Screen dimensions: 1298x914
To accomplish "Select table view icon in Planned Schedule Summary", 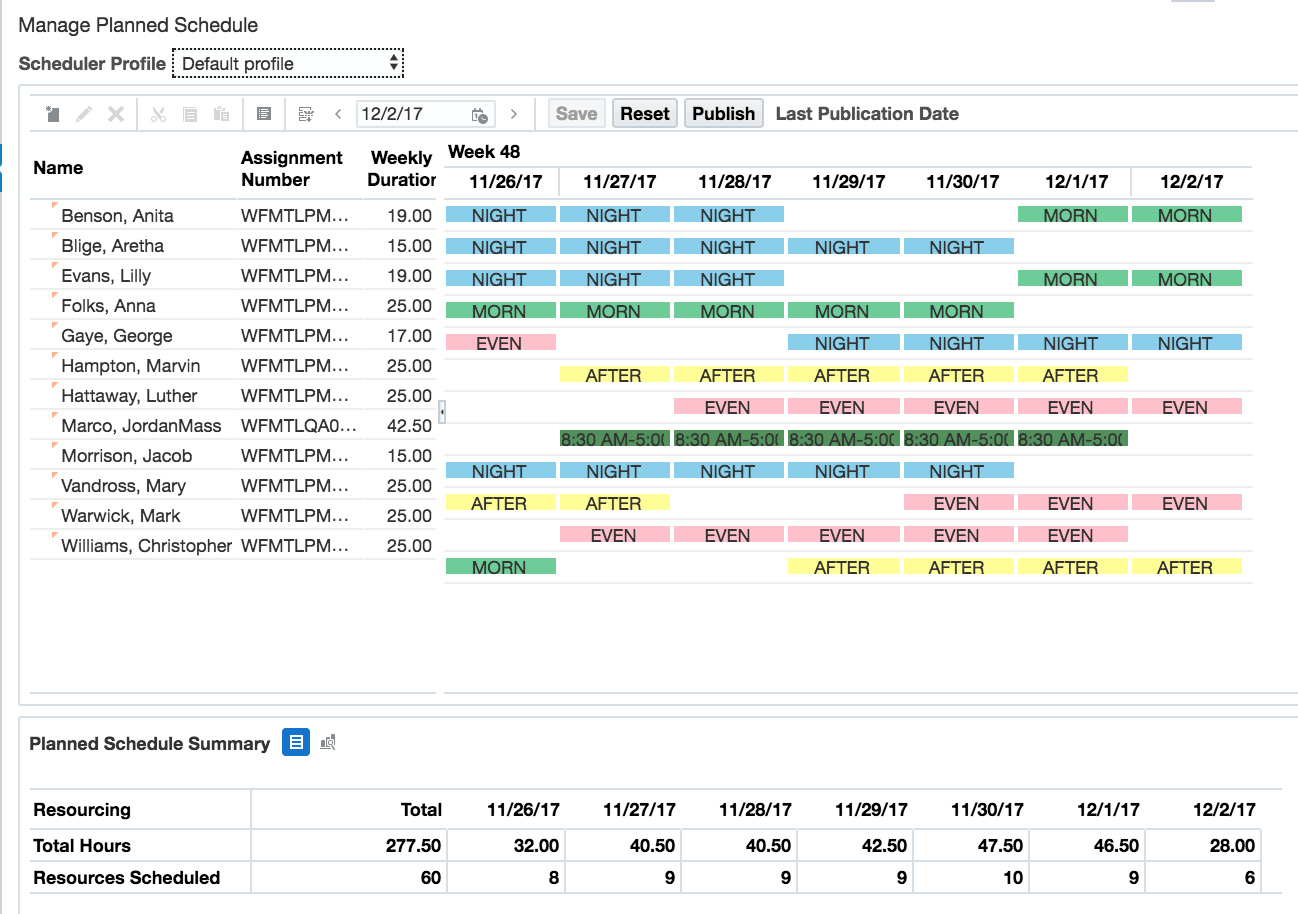I will [x=295, y=743].
